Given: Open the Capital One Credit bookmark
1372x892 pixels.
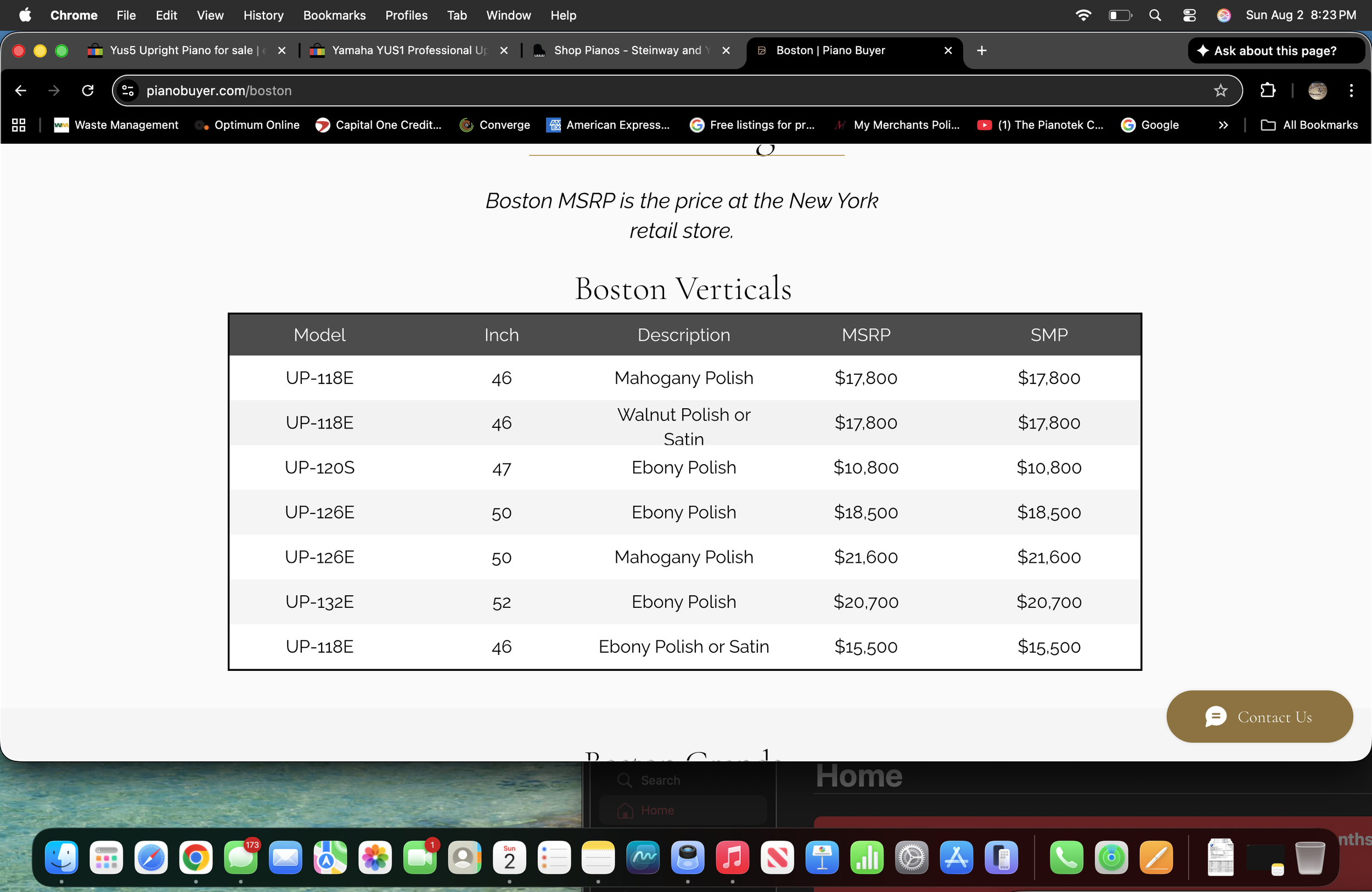Looking at the screenshot, I should click(x=378, y=125).
